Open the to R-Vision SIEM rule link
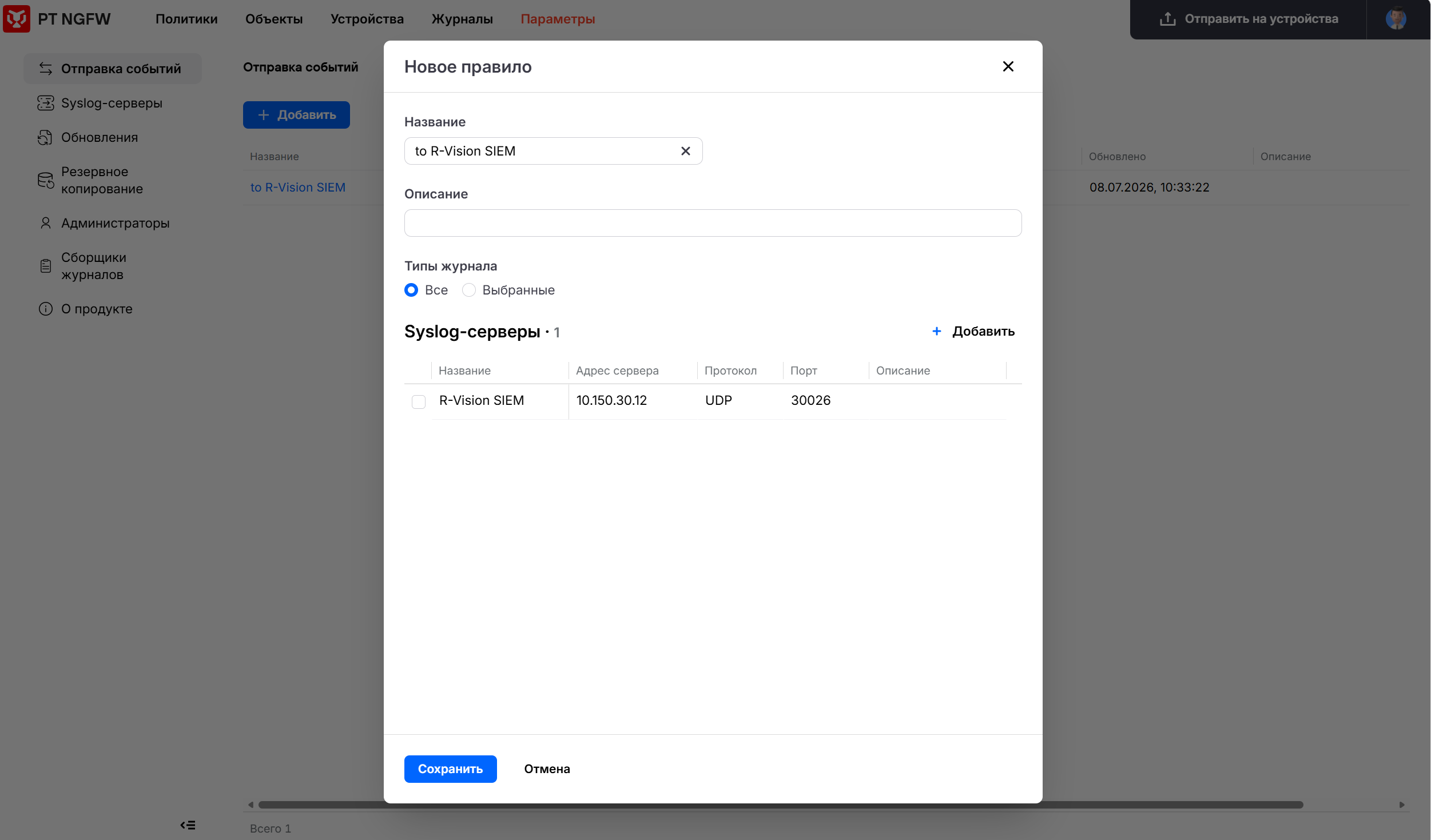The width and height of the screenshot is (1431, 840). tap(298, 187)
